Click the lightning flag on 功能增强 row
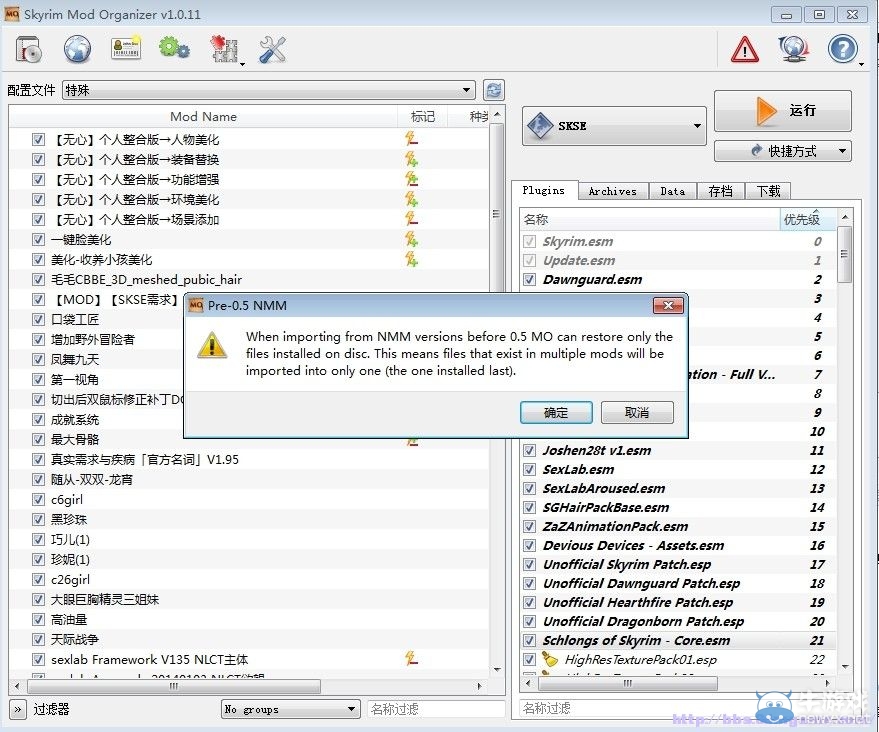 411,179
